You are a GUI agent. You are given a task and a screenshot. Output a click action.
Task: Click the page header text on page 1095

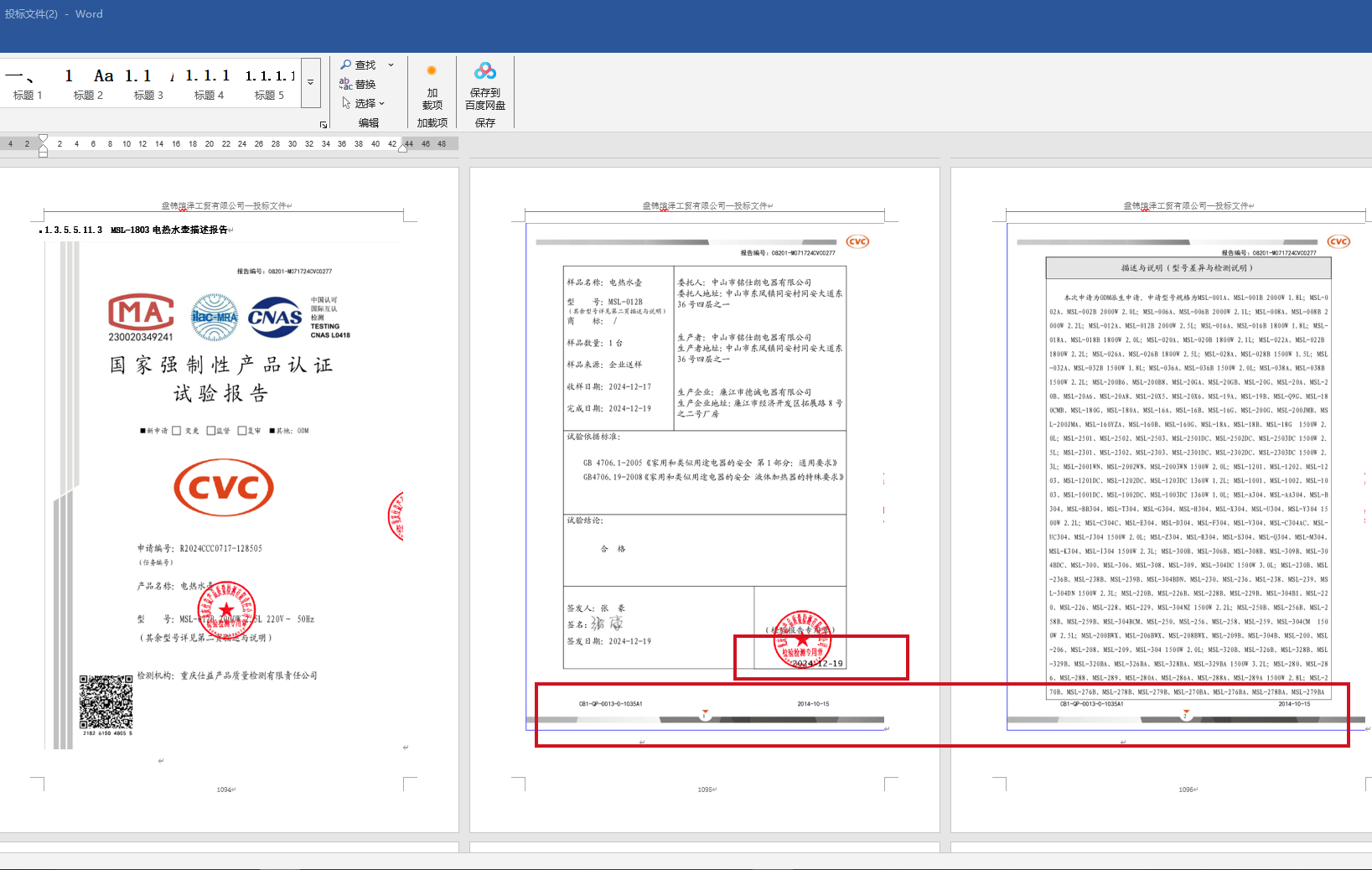[x=705, y=205]
